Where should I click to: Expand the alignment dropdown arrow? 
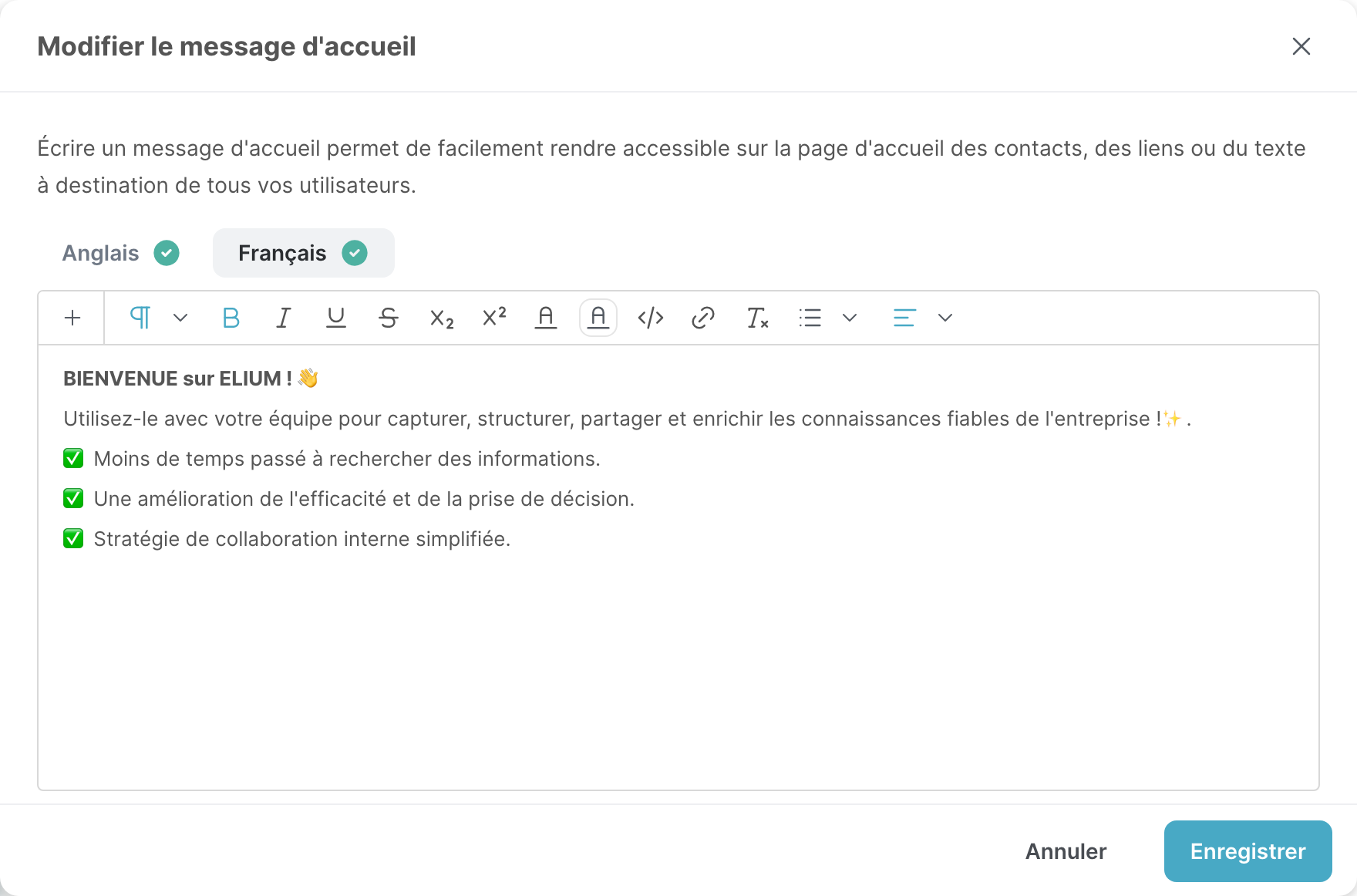click(x=945, y=318)
